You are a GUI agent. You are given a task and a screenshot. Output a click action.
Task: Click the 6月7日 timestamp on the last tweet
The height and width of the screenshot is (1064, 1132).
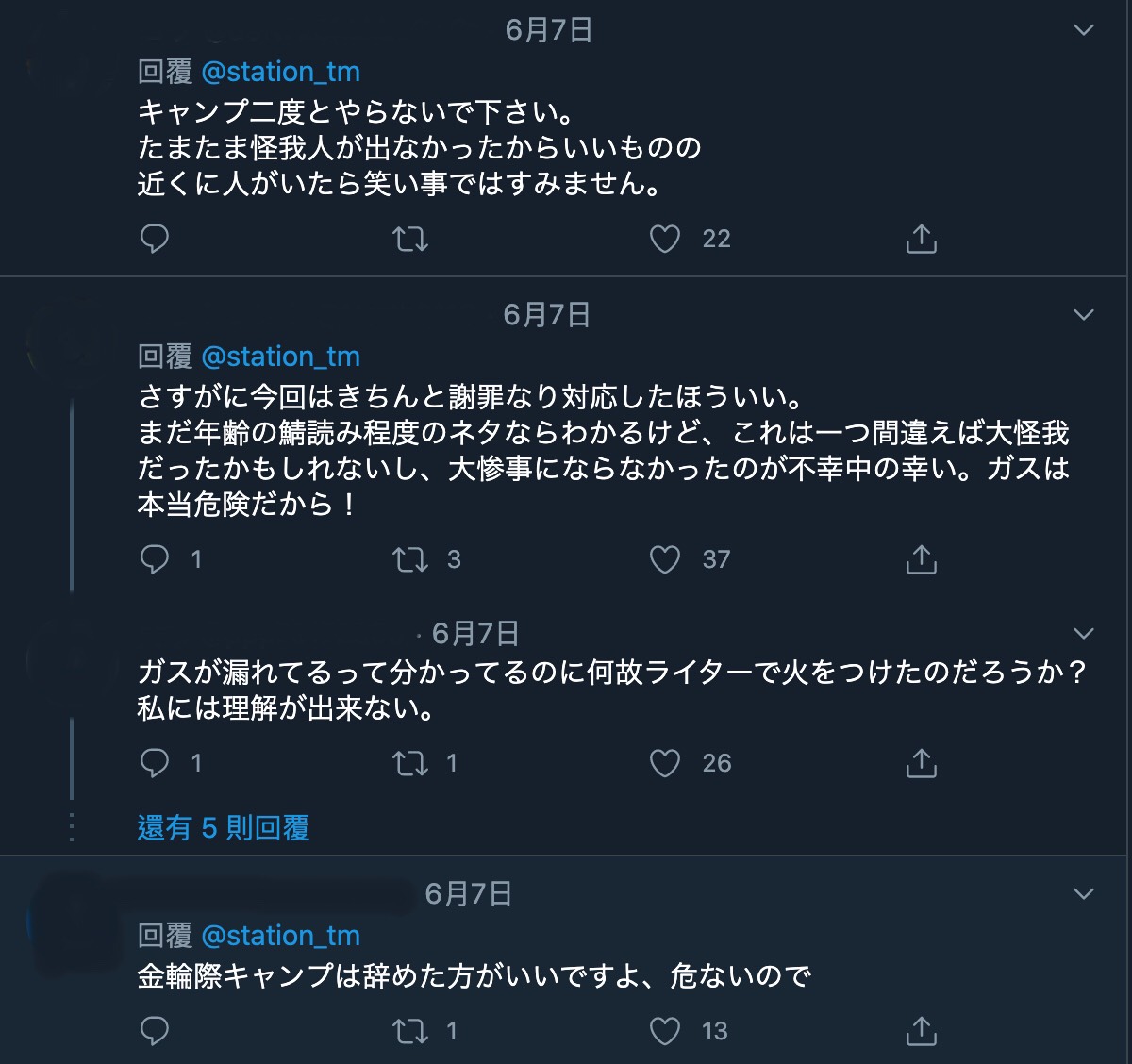pyautogui.click(x=467, y=894)
